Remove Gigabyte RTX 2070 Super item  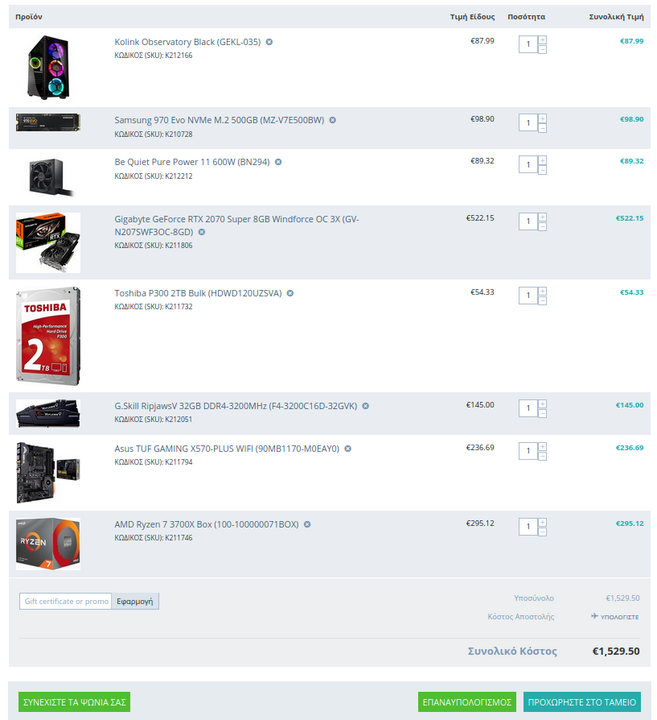click(202, 232)
